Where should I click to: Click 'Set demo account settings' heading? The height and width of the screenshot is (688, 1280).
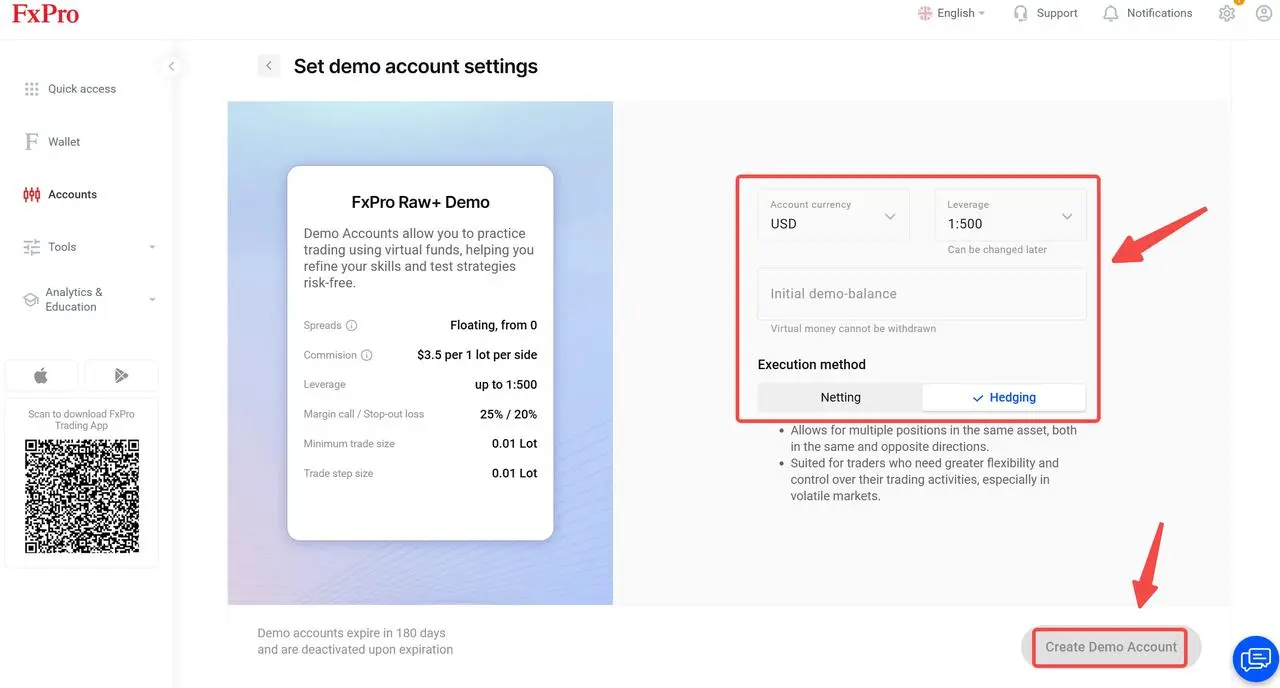415,67
